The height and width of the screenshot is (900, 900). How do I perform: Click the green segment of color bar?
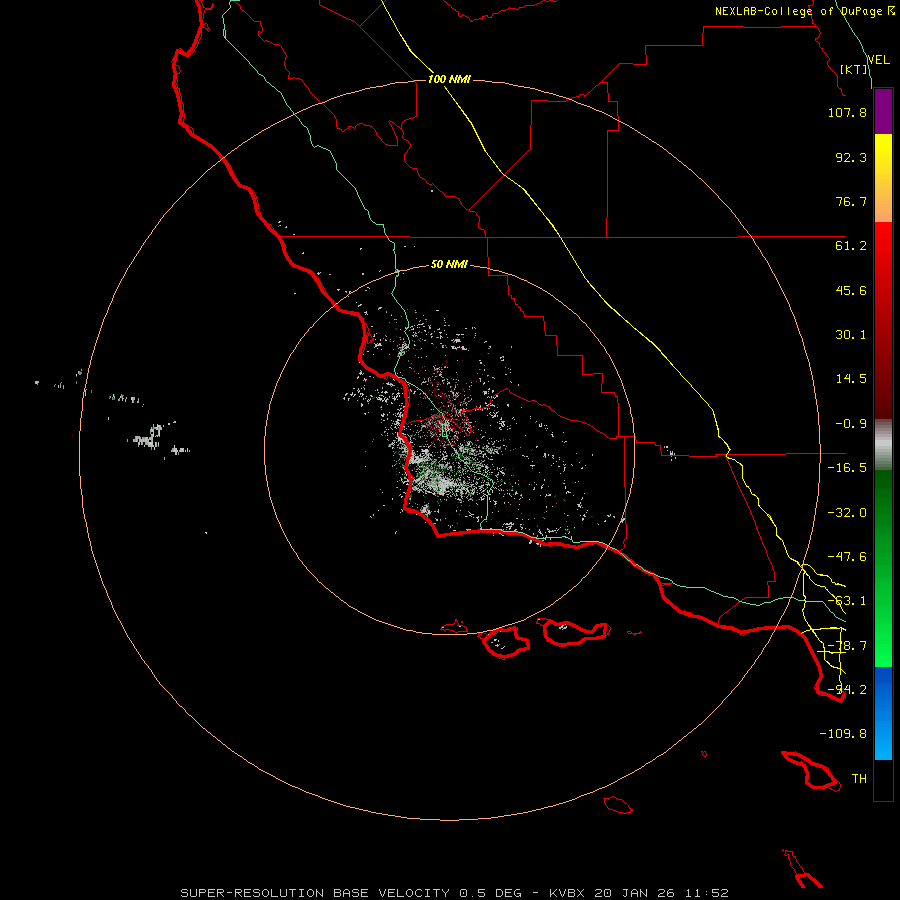[883, 568]
